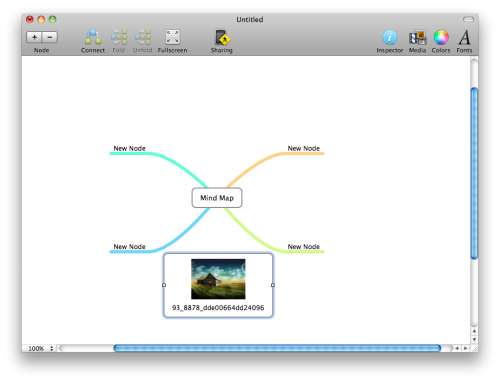The image size is (500, 382).
Task: Open the Media browser
Action: pyautogui.click(x=417, y=37)
